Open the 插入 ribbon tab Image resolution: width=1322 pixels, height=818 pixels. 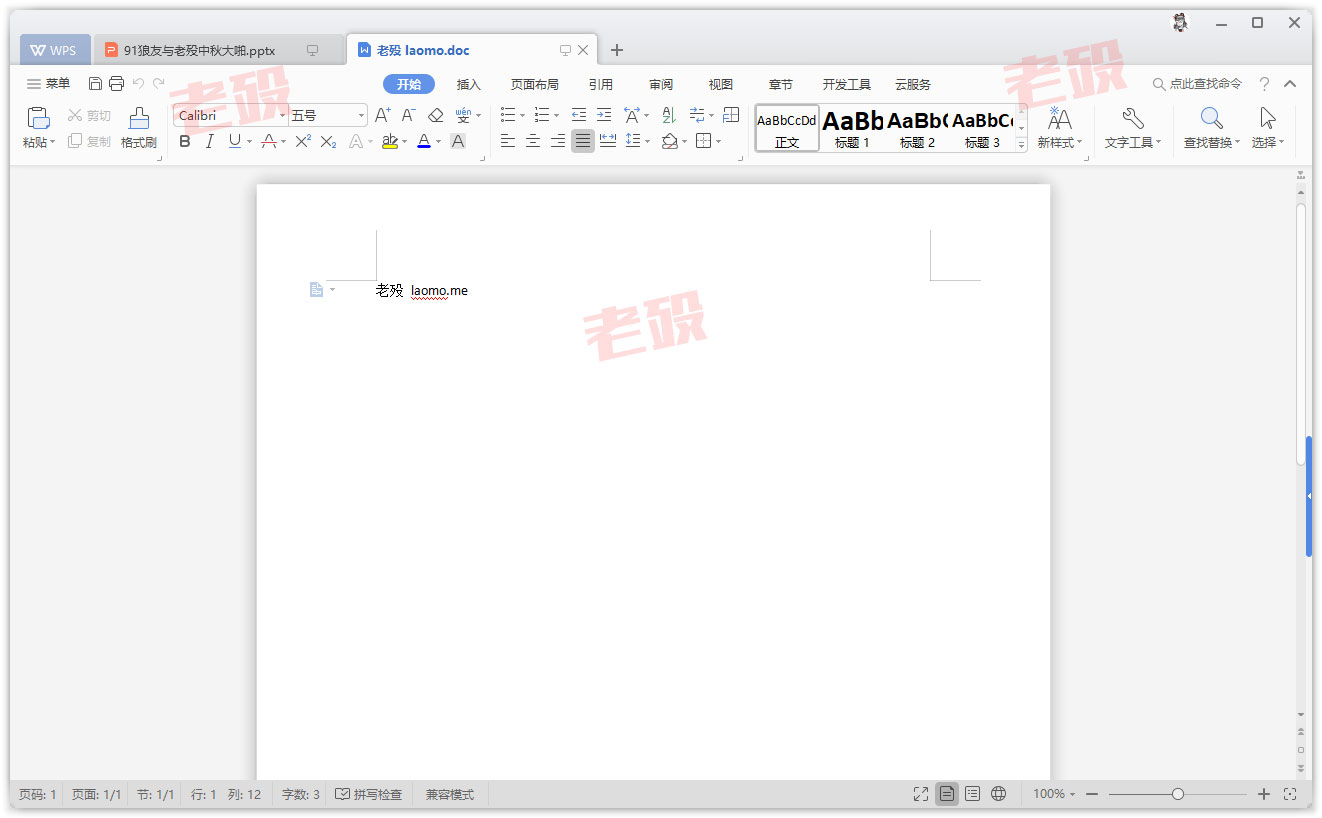coord(469,85)
